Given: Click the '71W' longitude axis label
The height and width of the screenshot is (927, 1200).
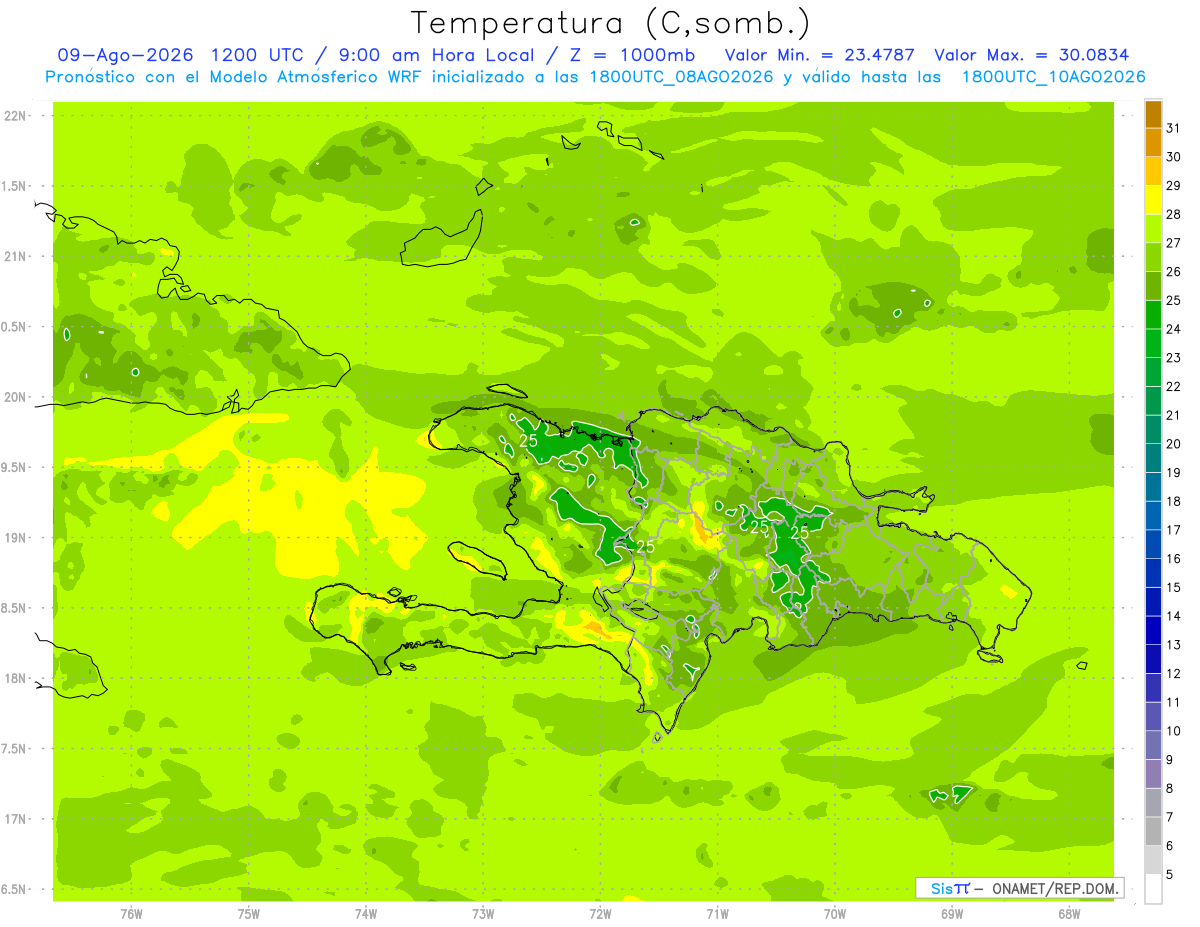Looking at the screenshot, I should 717,913.
